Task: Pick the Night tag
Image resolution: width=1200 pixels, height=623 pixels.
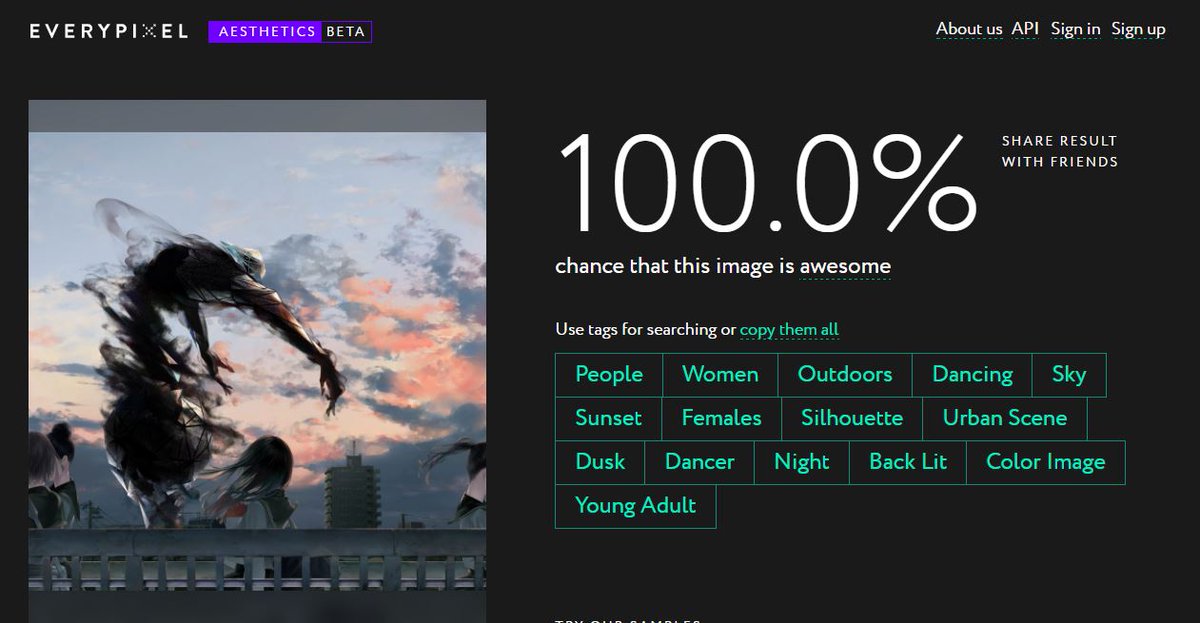Action: click(x=802, y=463)
